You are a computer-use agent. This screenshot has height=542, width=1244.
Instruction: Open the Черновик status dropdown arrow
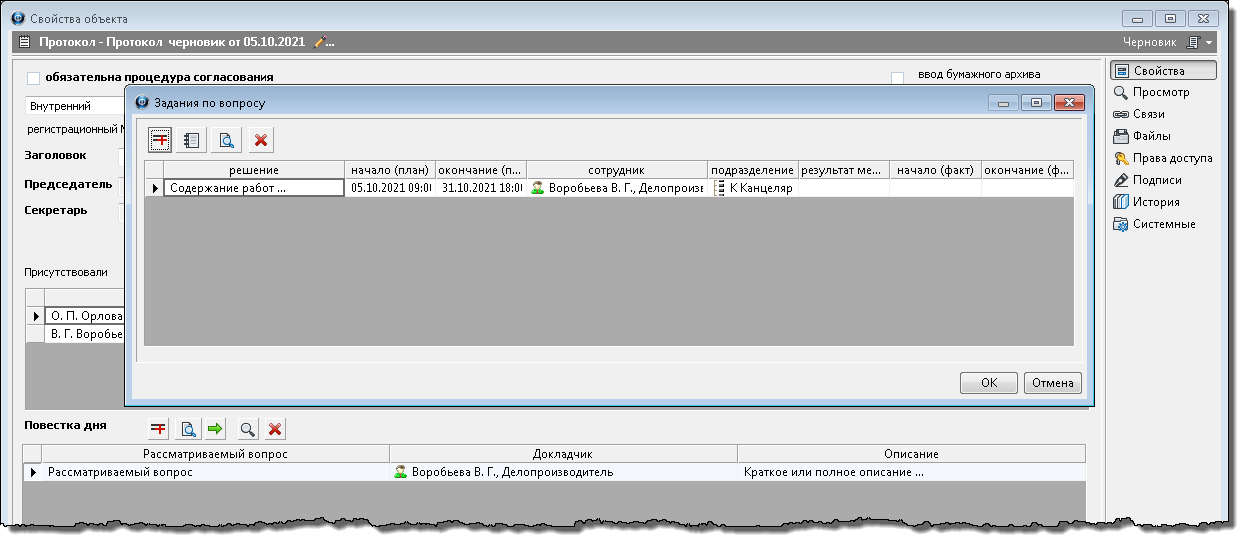[1209, 43]
